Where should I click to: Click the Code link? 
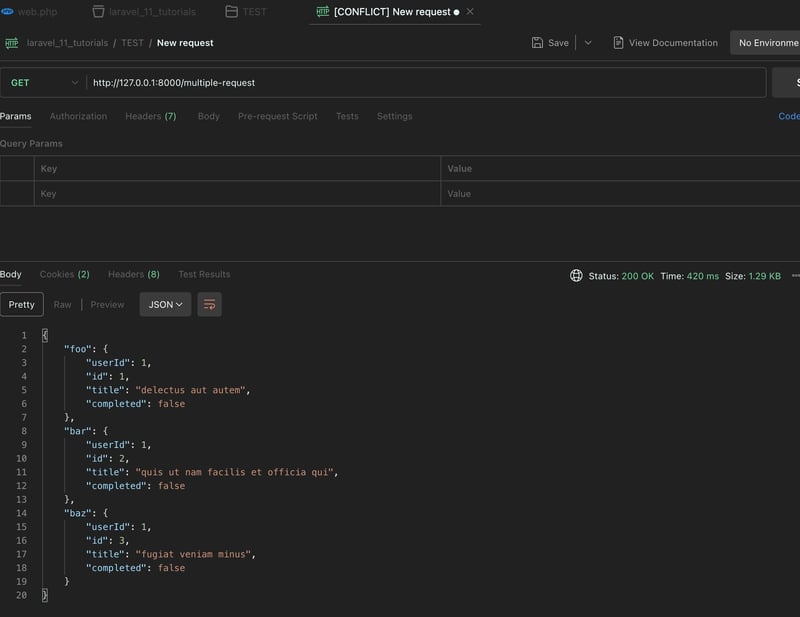pos(789,115)
